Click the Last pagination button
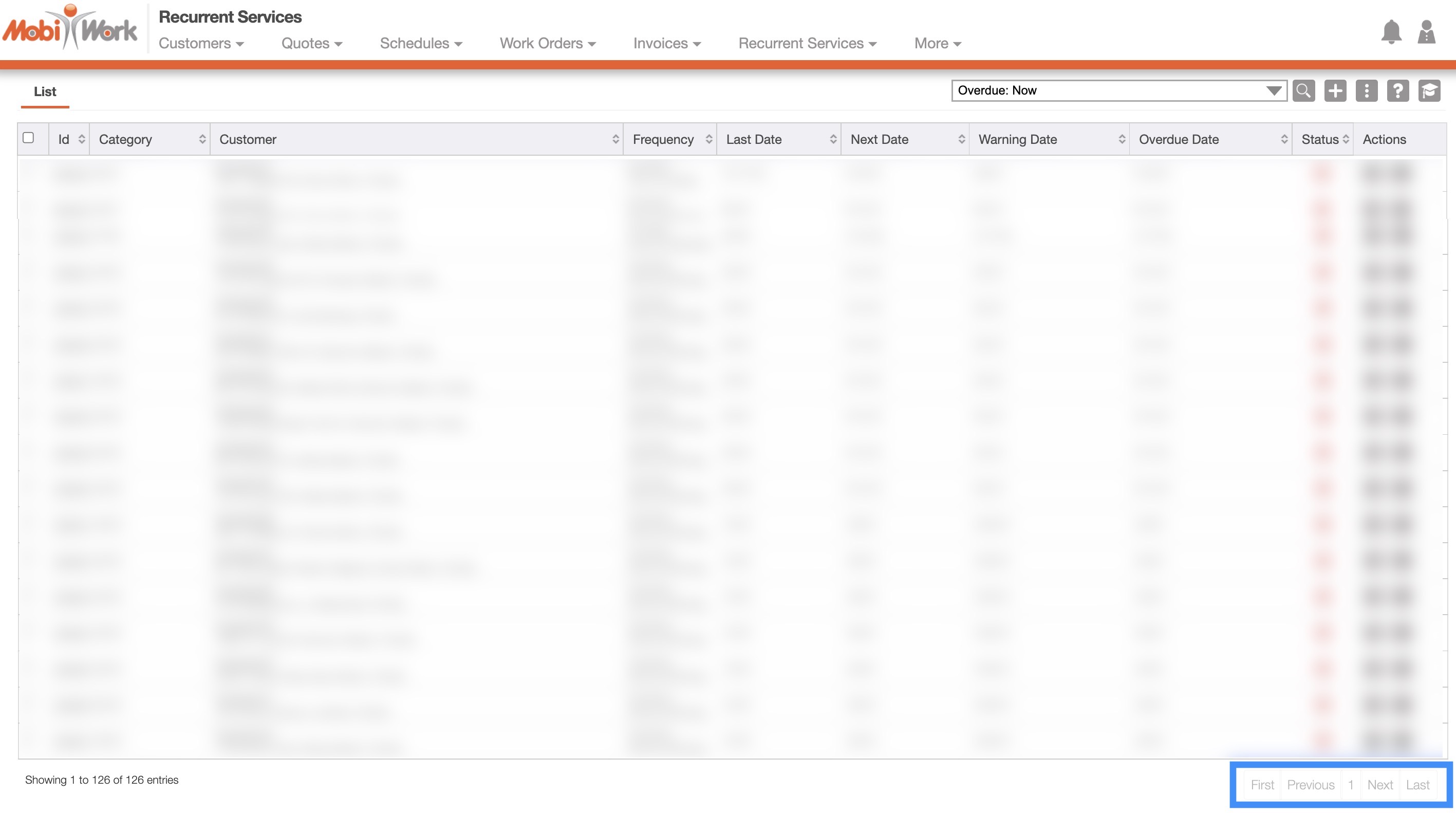This screenshot has height=813, width=1456. pos(1417,785)
